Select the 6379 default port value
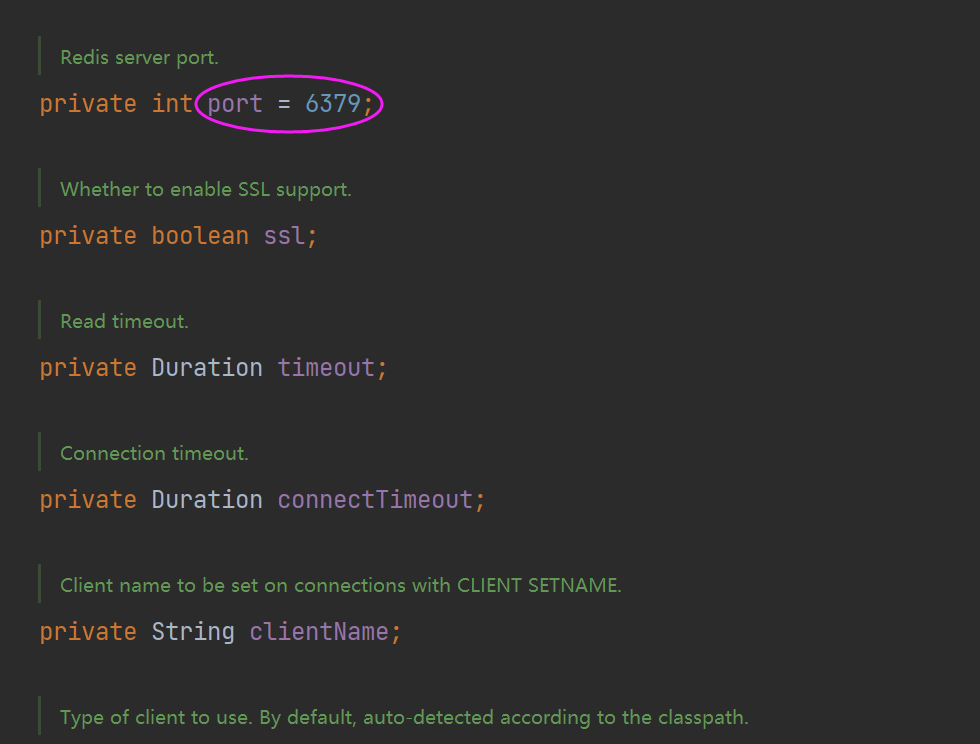This screenshot has height=744, width=980. [x=333, y=103]
